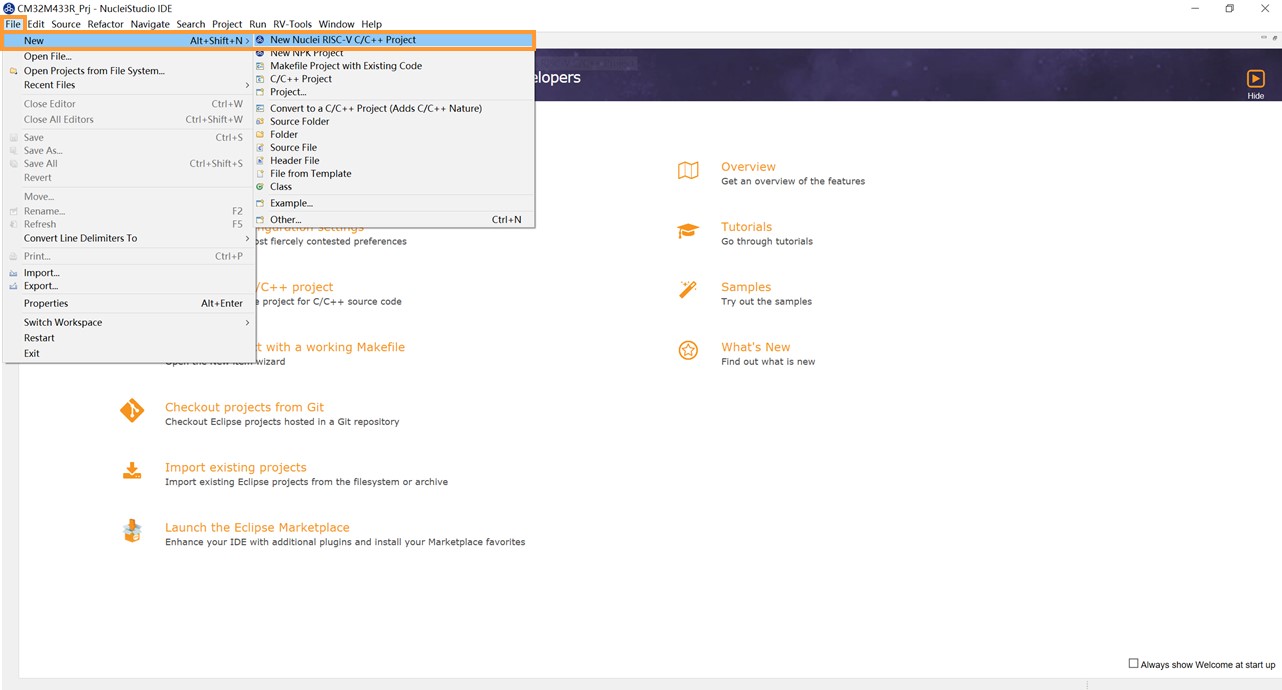This screenshot has width=1282, height=690.
Task: Click the Import existing projects download icon
Action: pyautogui.click(x=132, y=470)
